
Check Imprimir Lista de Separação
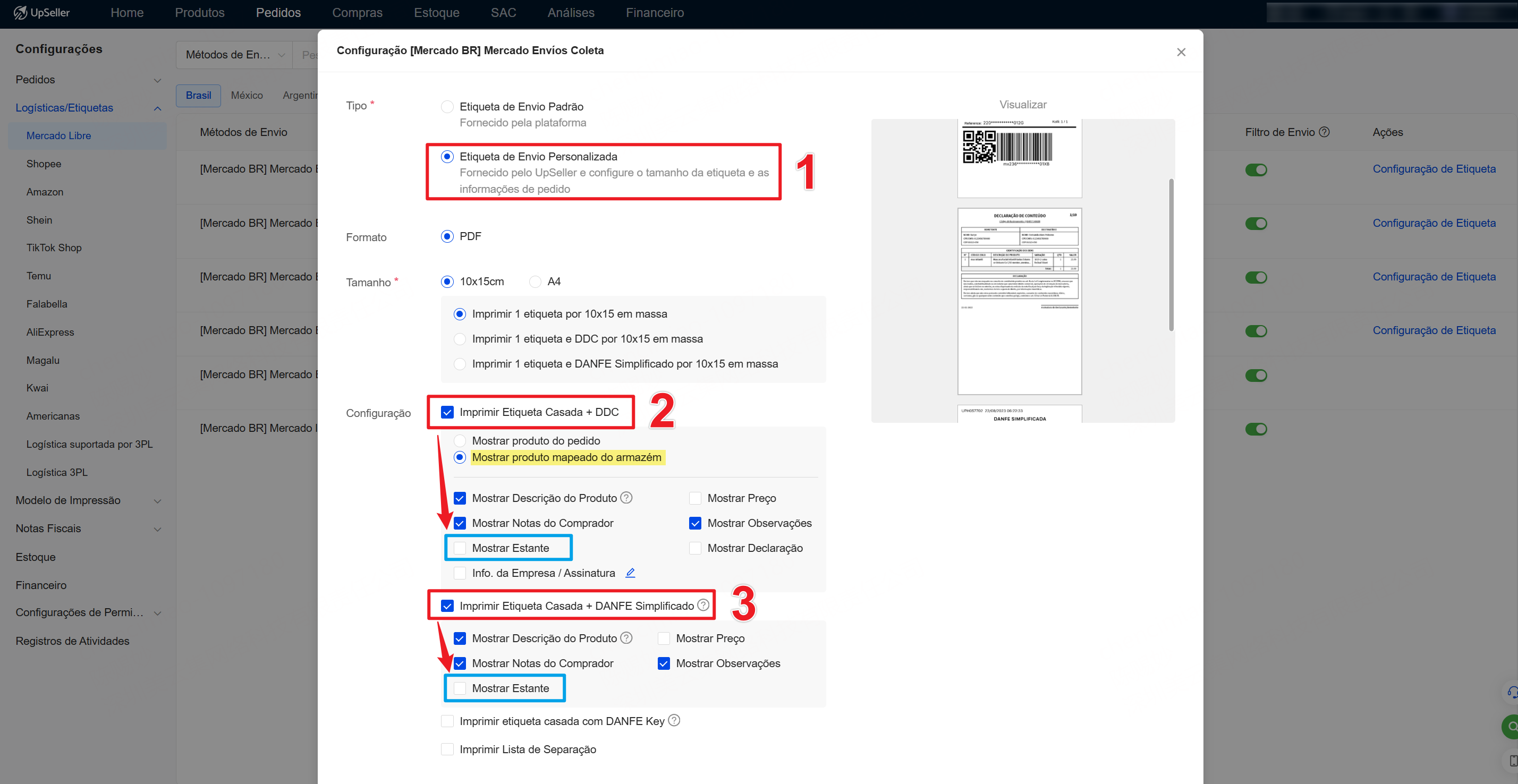[447, 748]
